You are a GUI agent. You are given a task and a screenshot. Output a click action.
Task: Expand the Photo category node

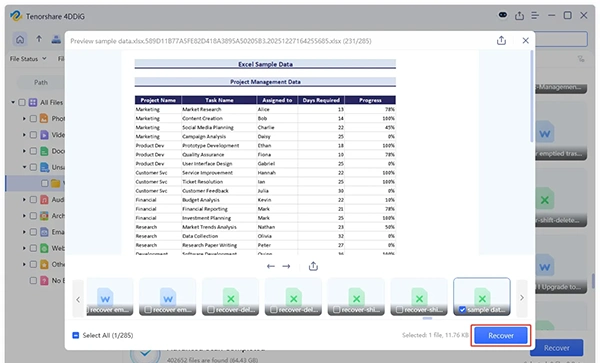pyautogui.click(x=24, y=119)
